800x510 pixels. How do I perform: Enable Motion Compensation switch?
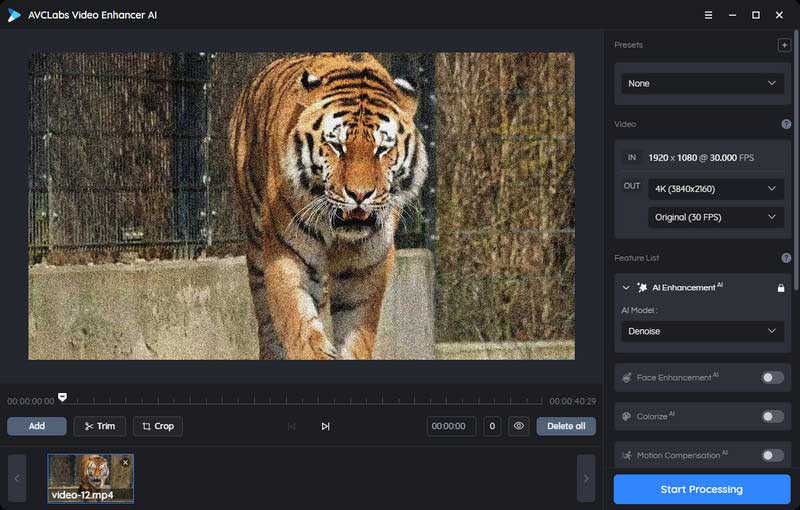pos(772,455)
